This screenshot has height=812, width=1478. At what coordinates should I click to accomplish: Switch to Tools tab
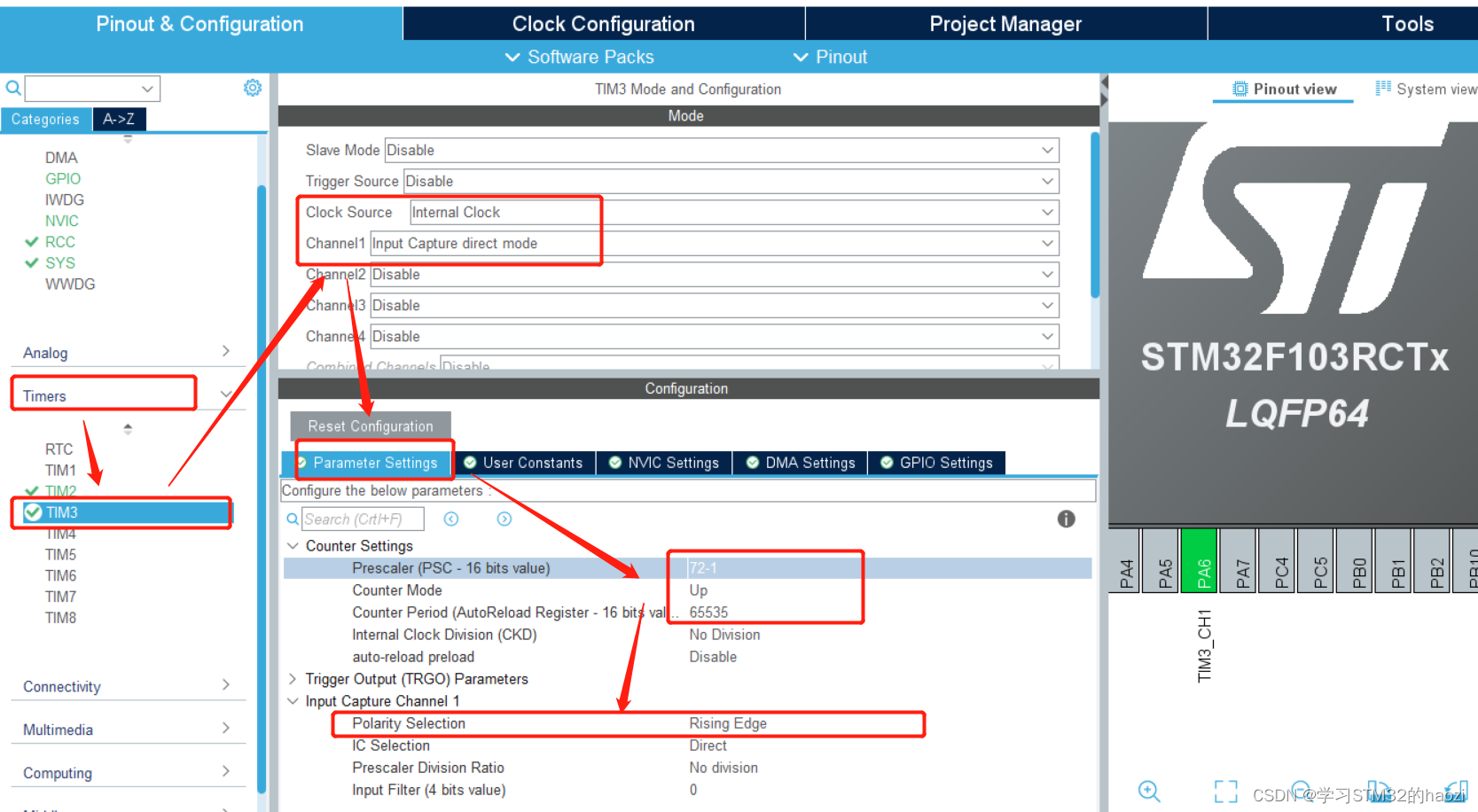click(x=1406, y=24)
